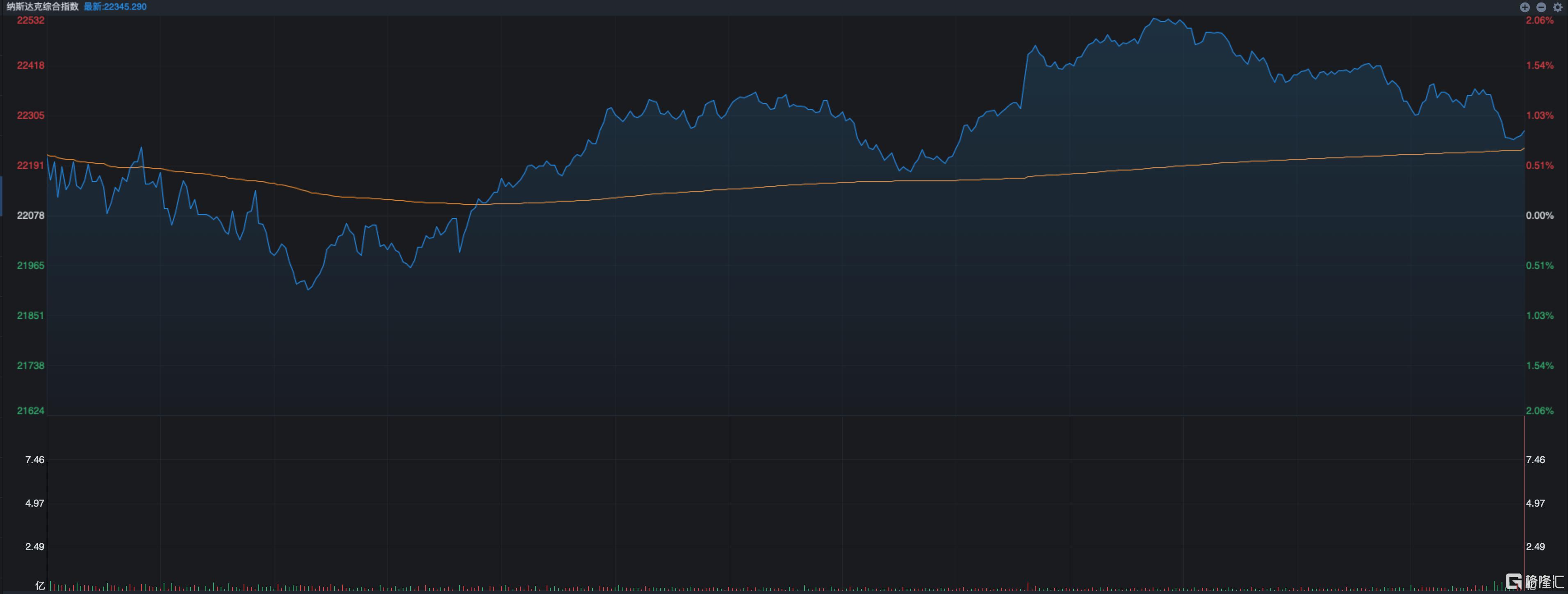The width and height of the screenshot is (1568, 594).
Task: Open chart settings gear icon
Action: pos(1558,7)
